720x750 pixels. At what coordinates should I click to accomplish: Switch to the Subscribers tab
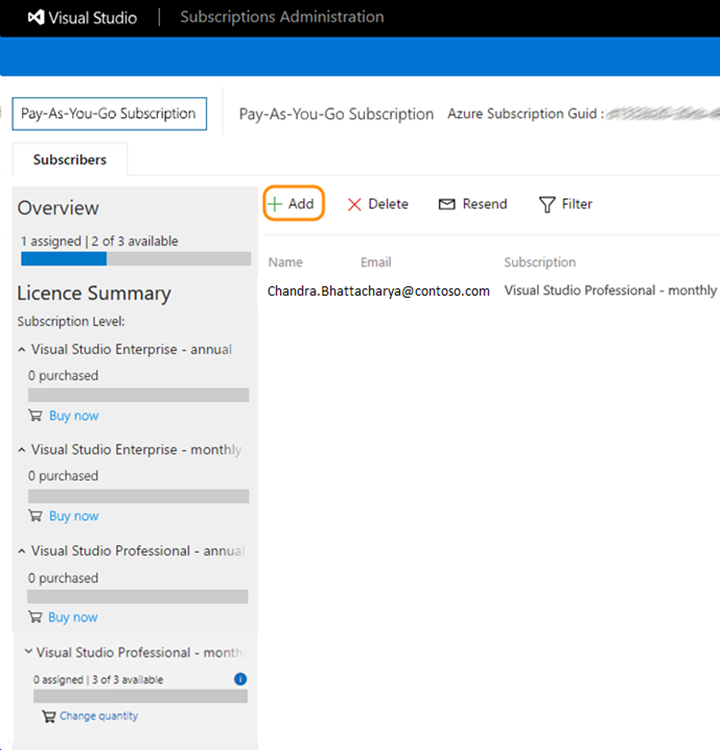point(69,160)
